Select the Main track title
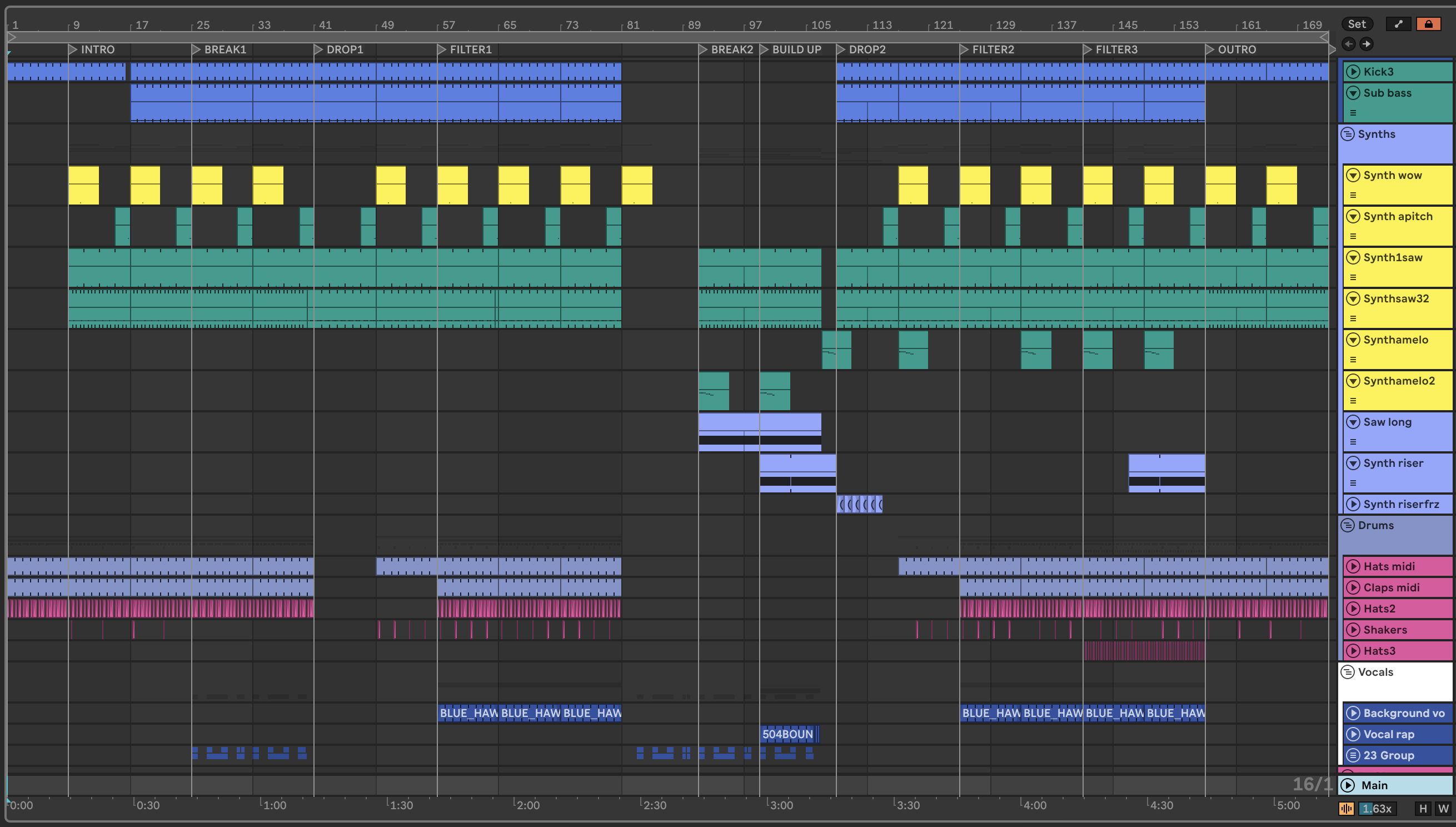The width and height of the screenshot is (1456, 827). [x=1374, y=785]
